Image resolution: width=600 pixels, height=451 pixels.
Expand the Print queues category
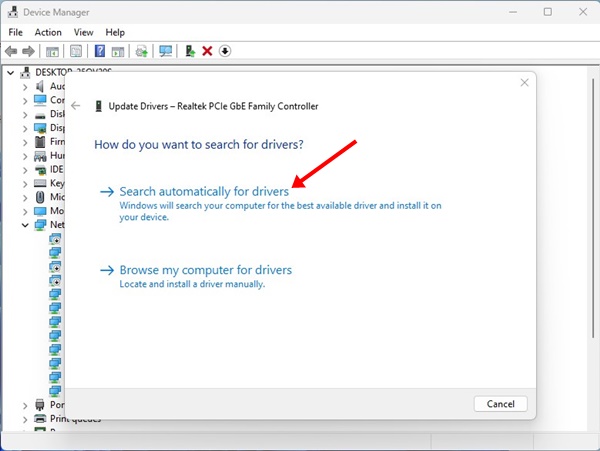(x=25, y=419)
